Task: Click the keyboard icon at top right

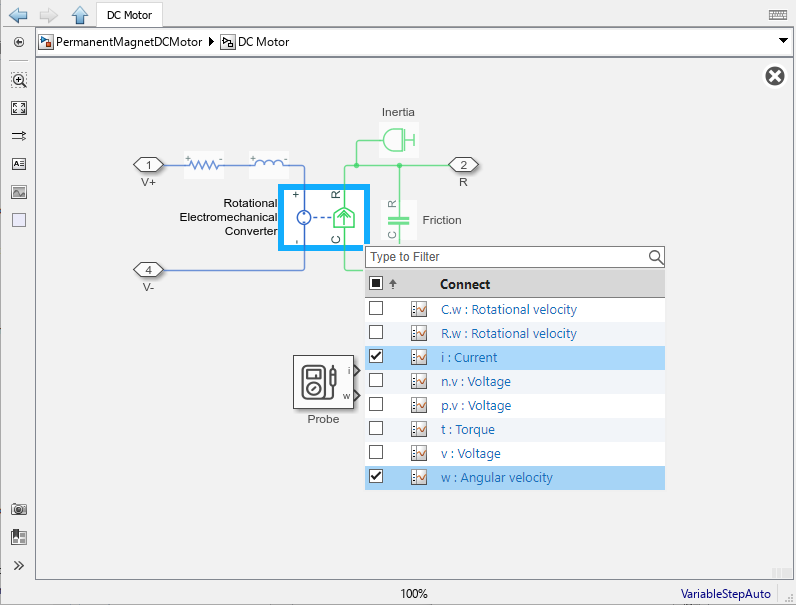Action: point(777,15)
